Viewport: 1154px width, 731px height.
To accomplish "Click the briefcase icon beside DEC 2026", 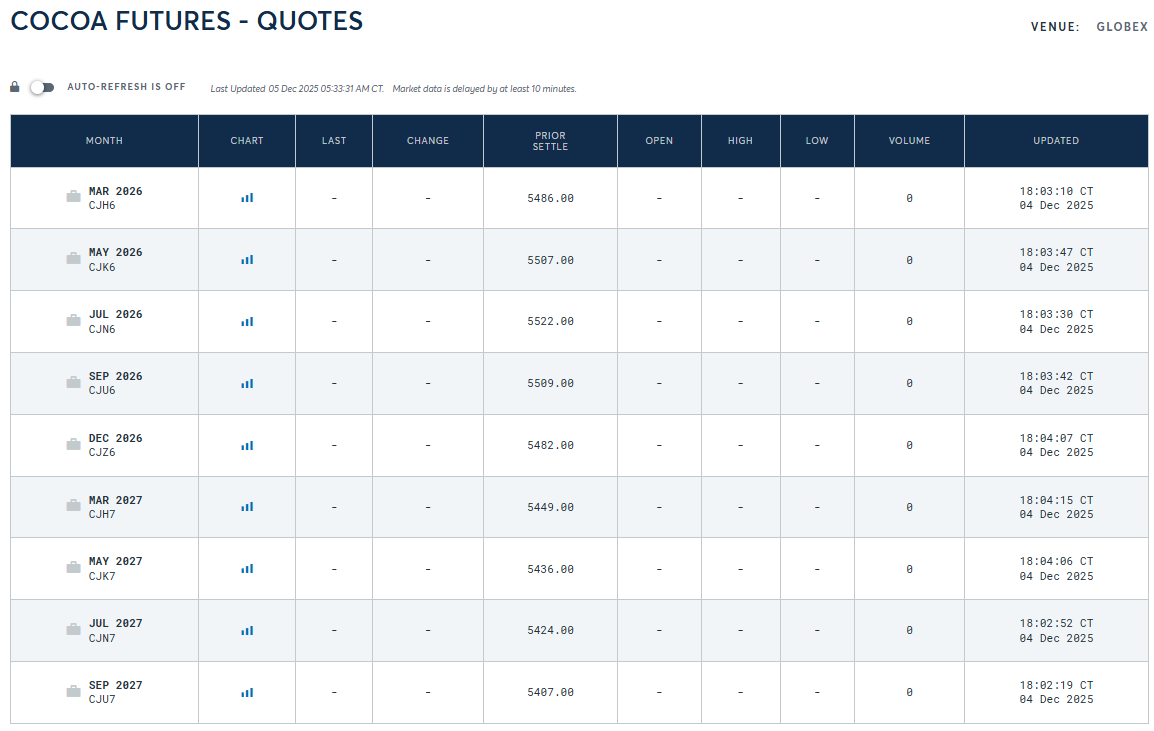I will pyautogui.click(x=74, y=444).
